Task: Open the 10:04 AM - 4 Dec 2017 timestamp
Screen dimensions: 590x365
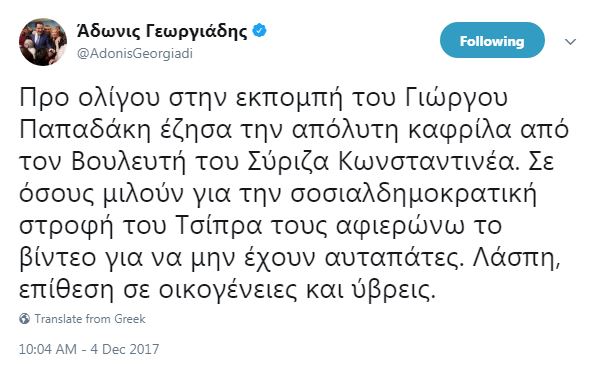Action: pos(89,349)
